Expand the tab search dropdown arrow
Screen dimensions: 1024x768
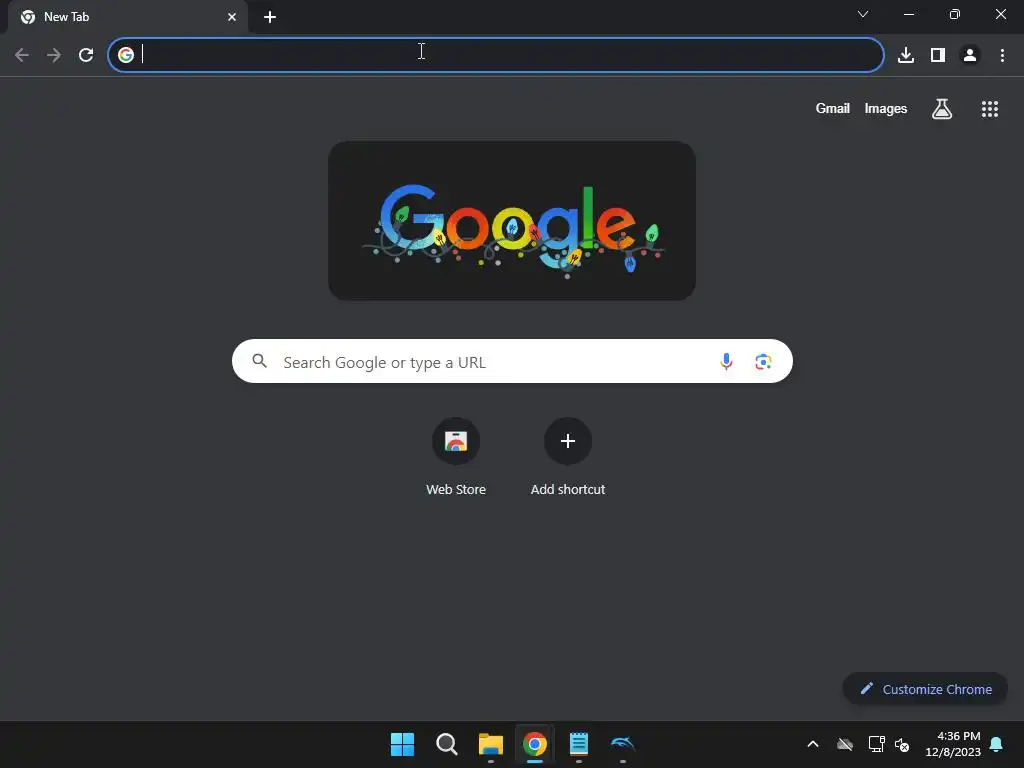(863, 14)
